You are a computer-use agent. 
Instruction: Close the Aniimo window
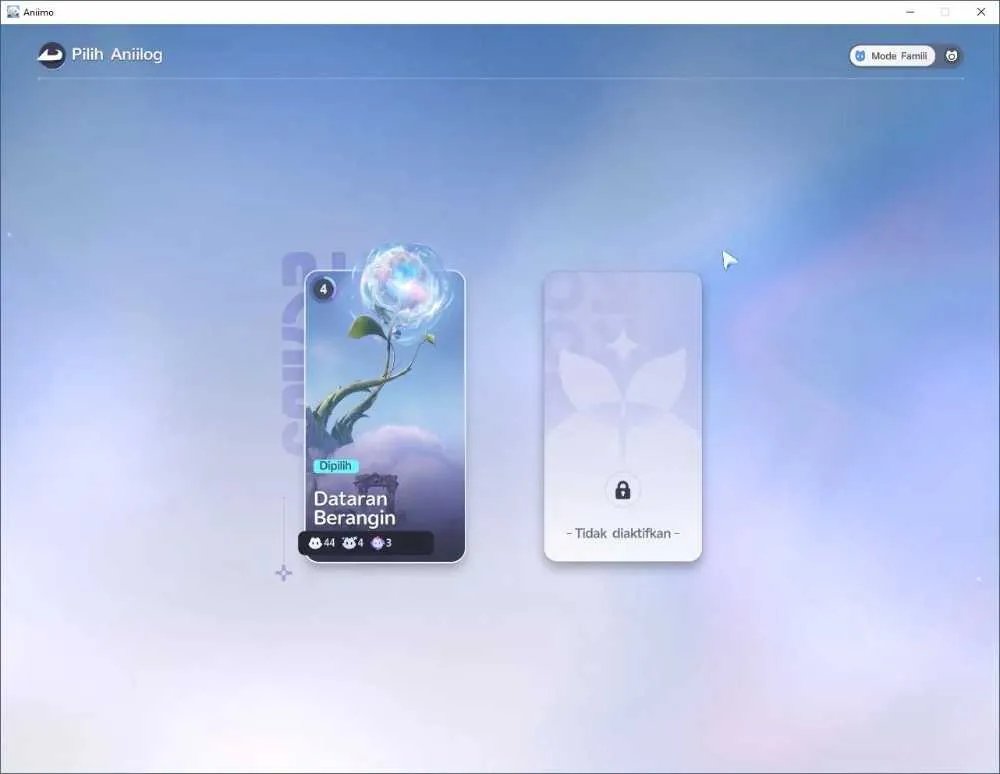(x=981, y=12)
